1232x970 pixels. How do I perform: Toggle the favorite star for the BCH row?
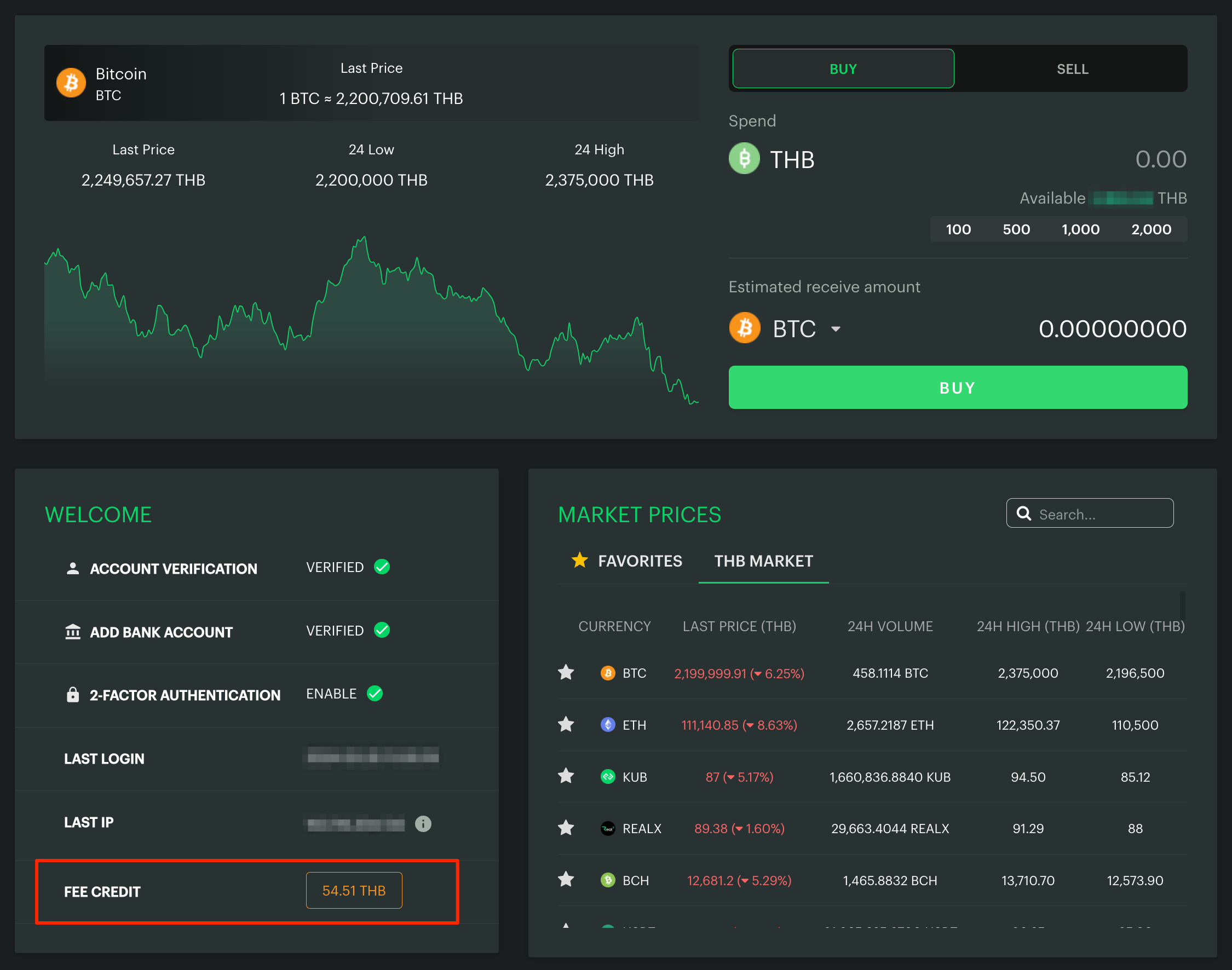pyautogui.click(x=566, y=880)
